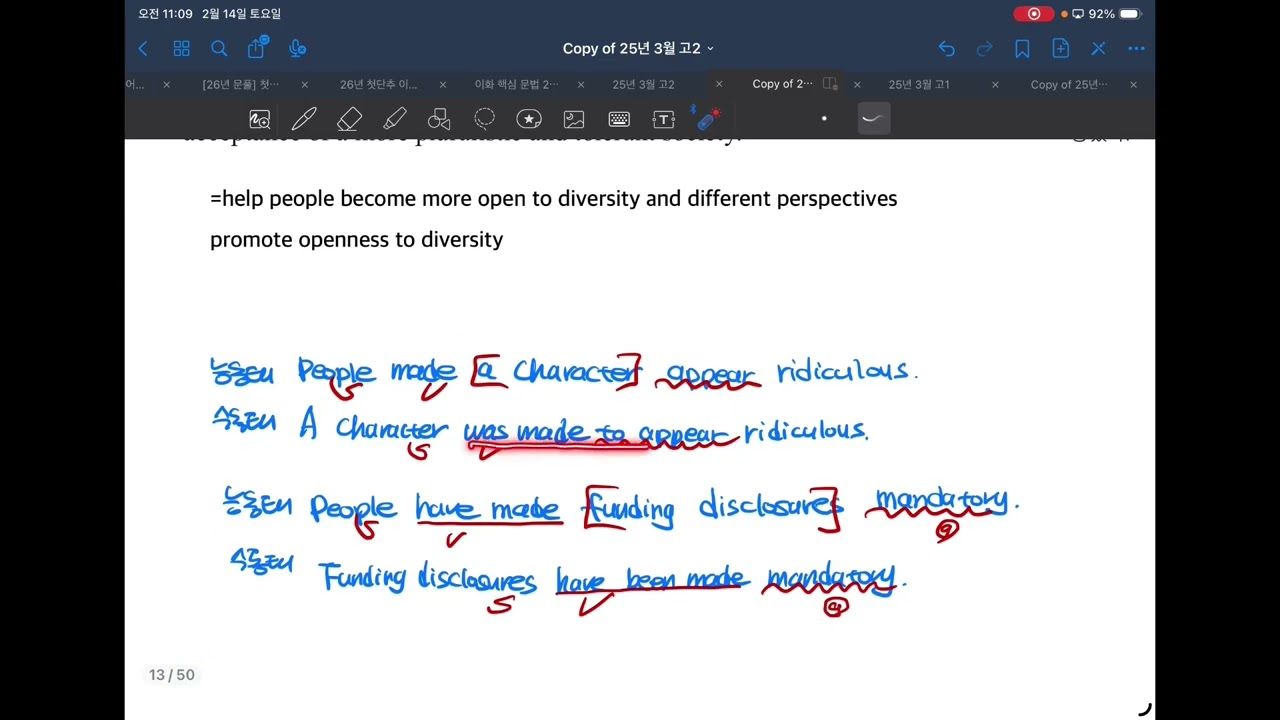The image size is (1280, 720).
Task: Switch to the '25년 3월 고1' tab
Action: (919, 85)
